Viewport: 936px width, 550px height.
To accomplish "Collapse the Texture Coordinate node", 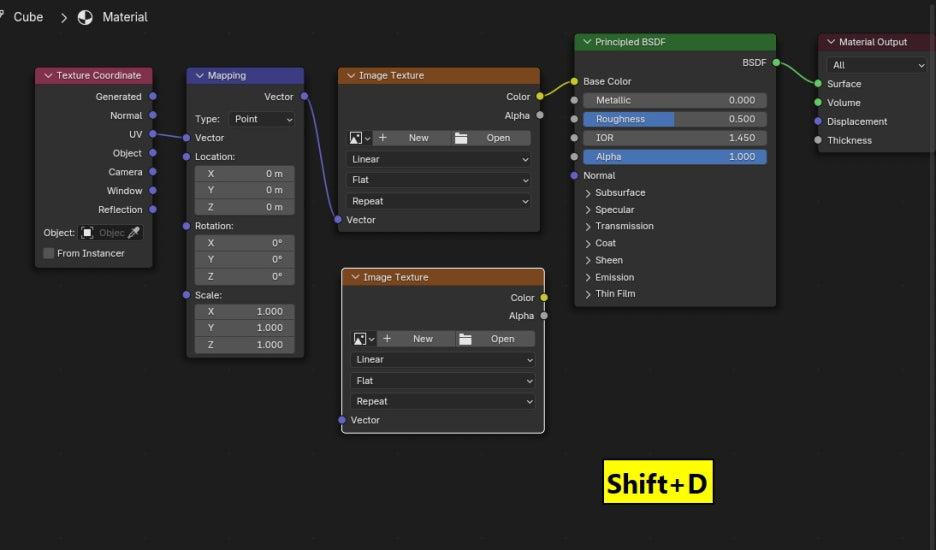I will (x=48, y=75).
